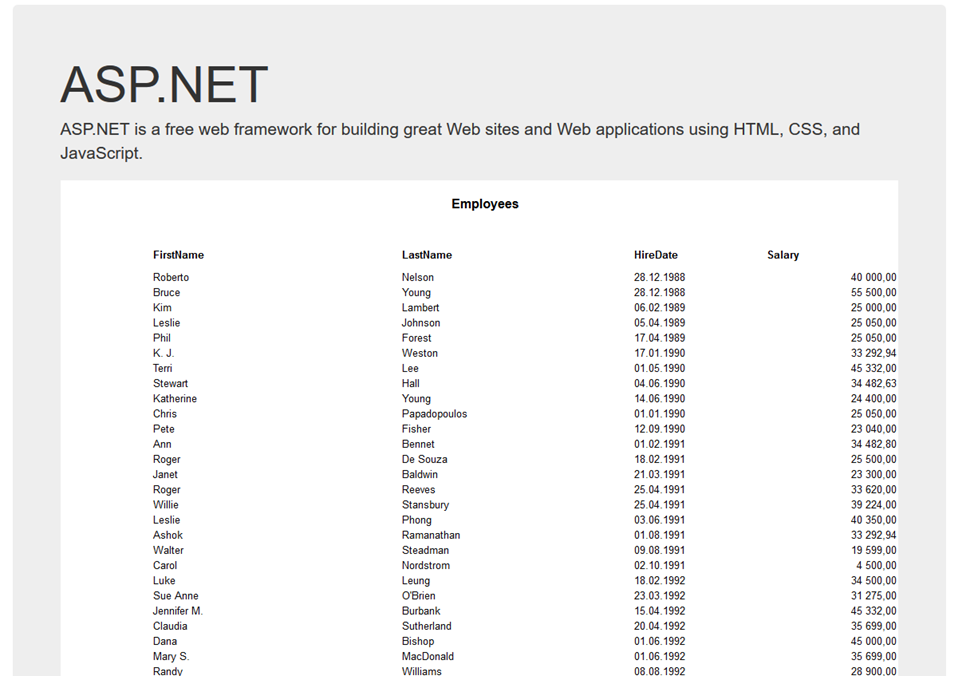Click last name Johnson
This screenshot has height=676, width=974.
pyautogui.click(x=421, y=322)
